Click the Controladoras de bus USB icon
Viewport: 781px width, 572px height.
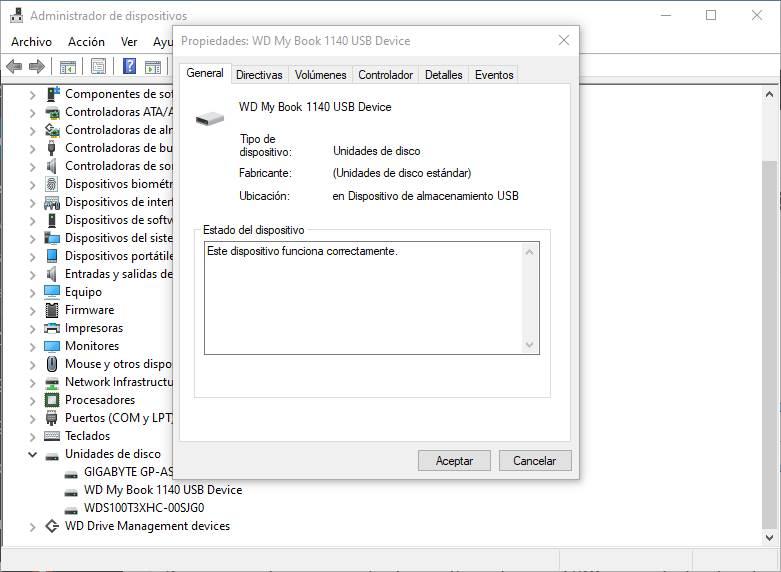click(x=51, y=148)
